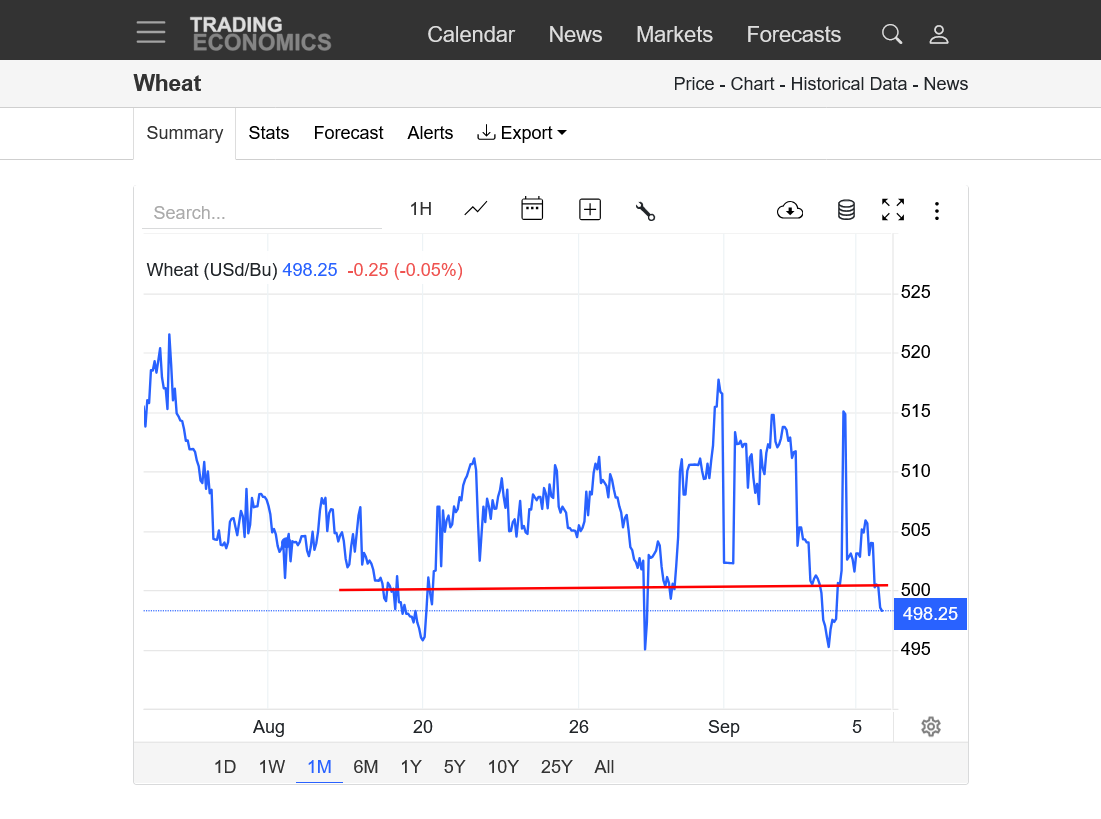Click the search magnifier icon in header
The height and width of the screenshot is (819, 1101).
[891, 34]
